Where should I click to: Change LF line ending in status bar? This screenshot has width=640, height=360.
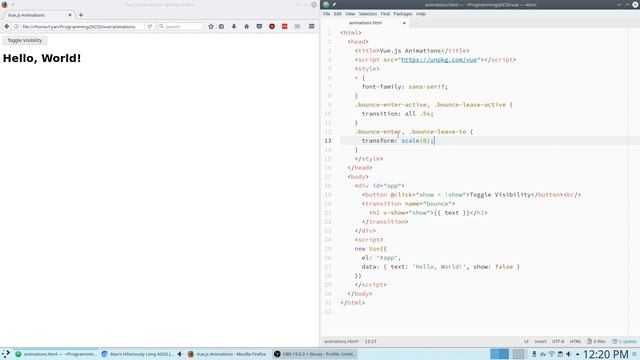(x=526, y=341)
